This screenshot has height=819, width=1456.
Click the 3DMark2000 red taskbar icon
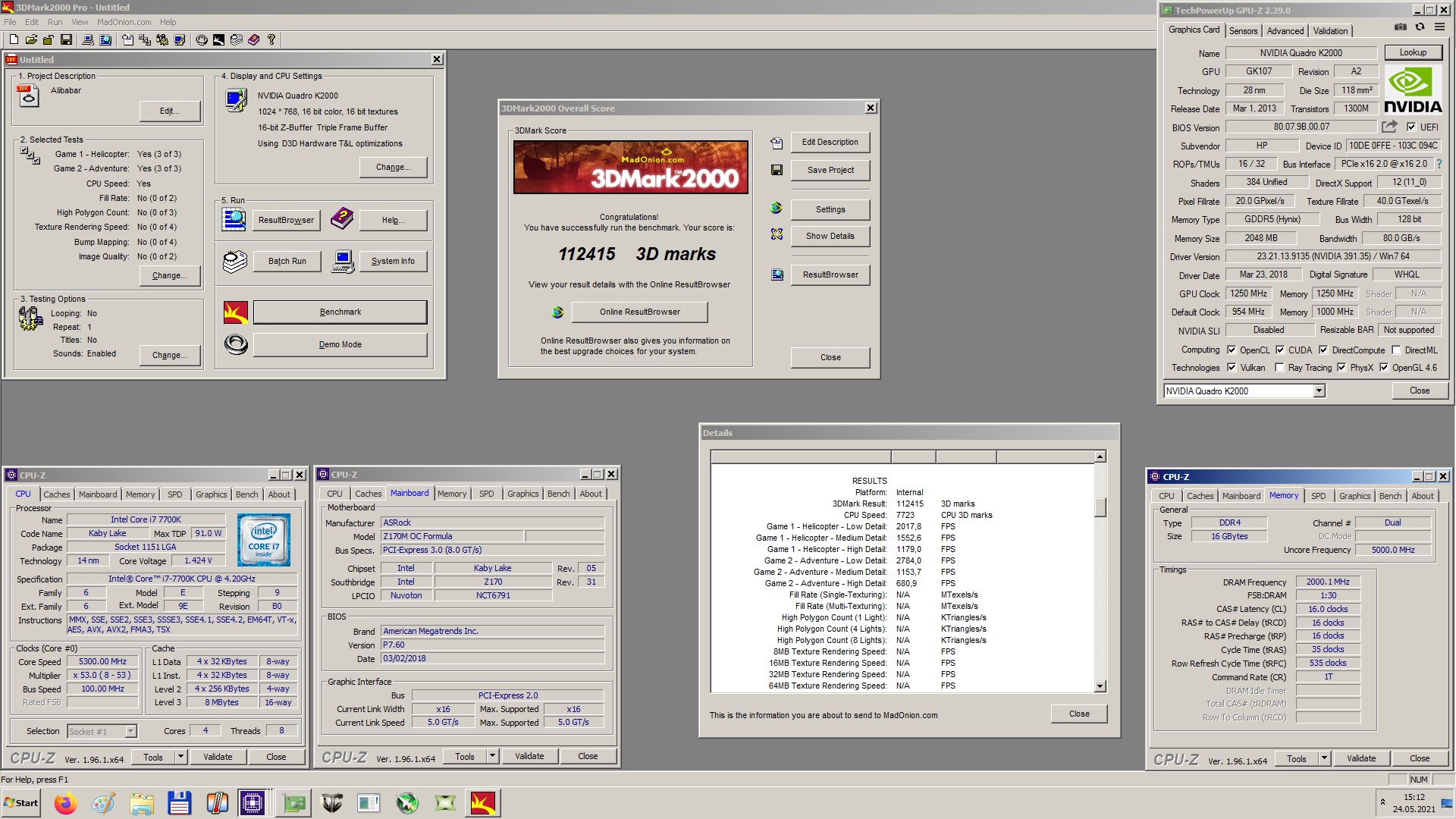[483, 802]
